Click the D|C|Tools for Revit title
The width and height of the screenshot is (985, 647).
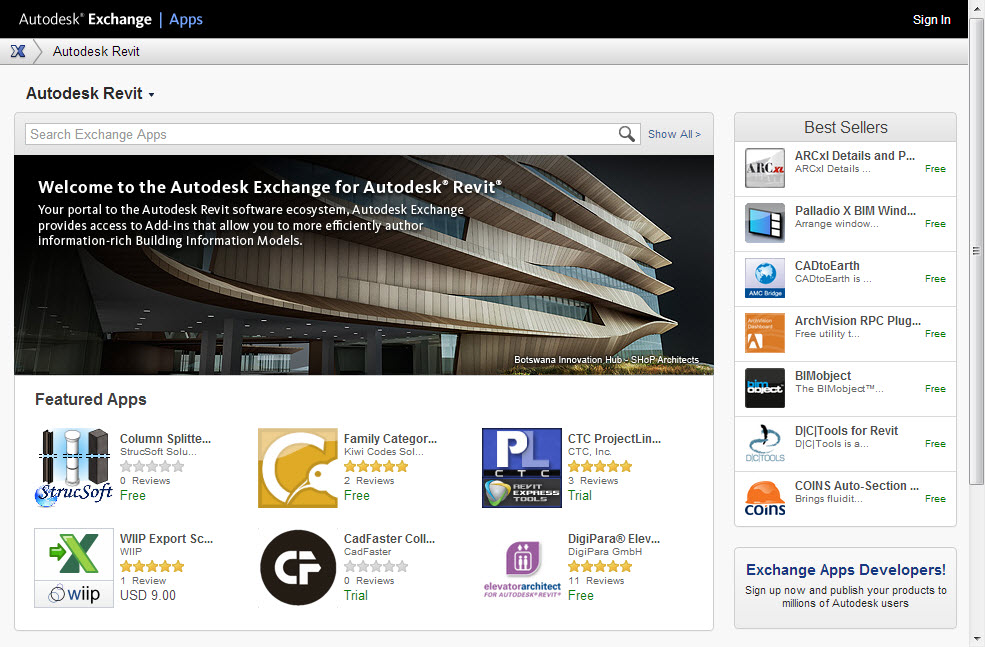[x=846, y=430]
